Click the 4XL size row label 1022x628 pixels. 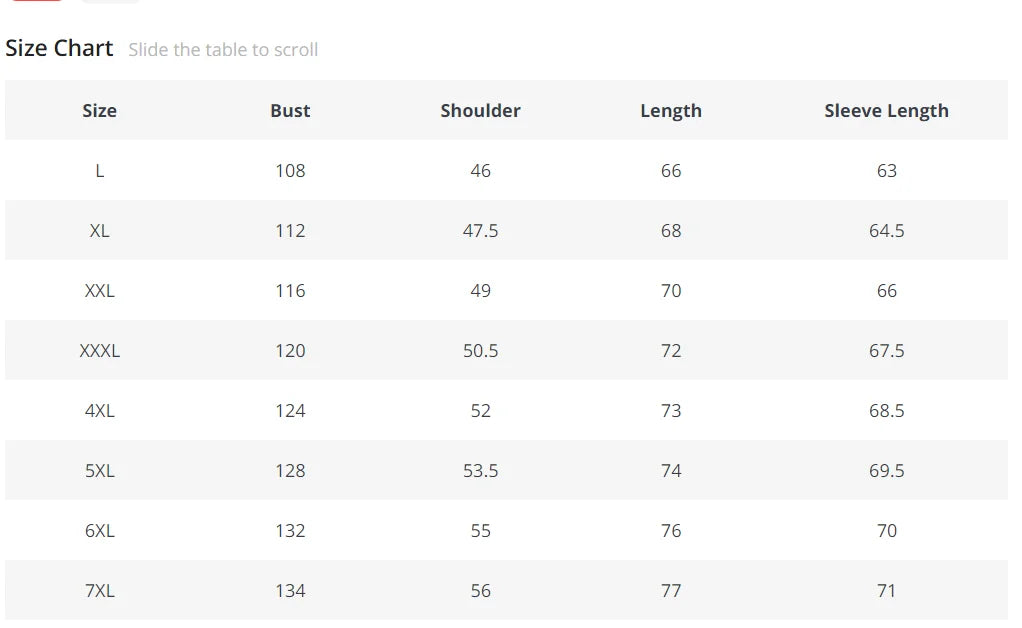pyautogui.click(x=99, y=411)
